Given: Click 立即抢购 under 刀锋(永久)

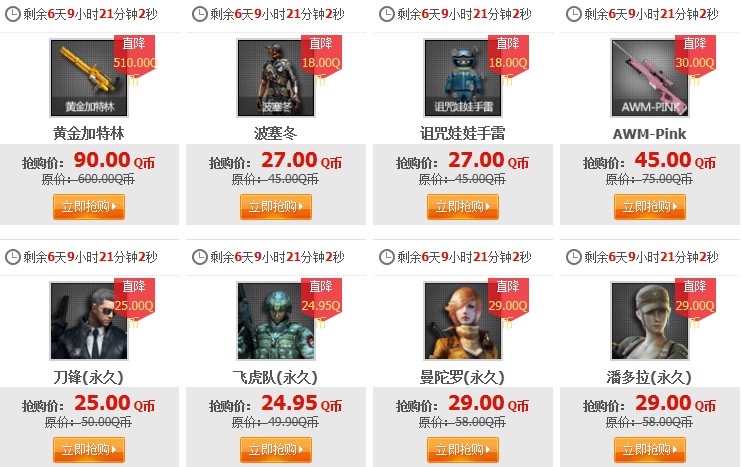Looking at the screenshot, I should pyautogui.click(x=89, y=450).
